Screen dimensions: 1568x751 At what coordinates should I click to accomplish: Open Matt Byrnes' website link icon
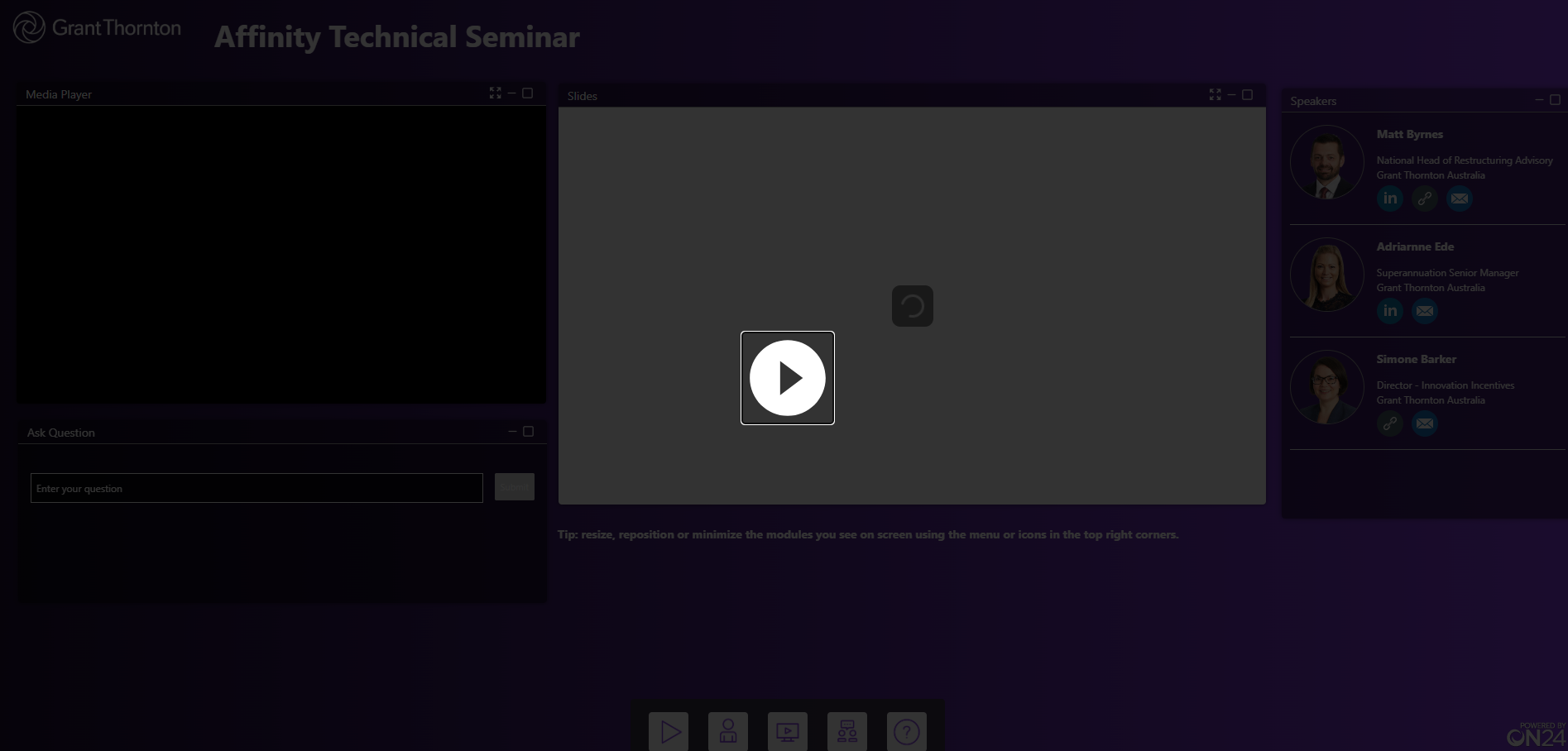pos(1425,199)
